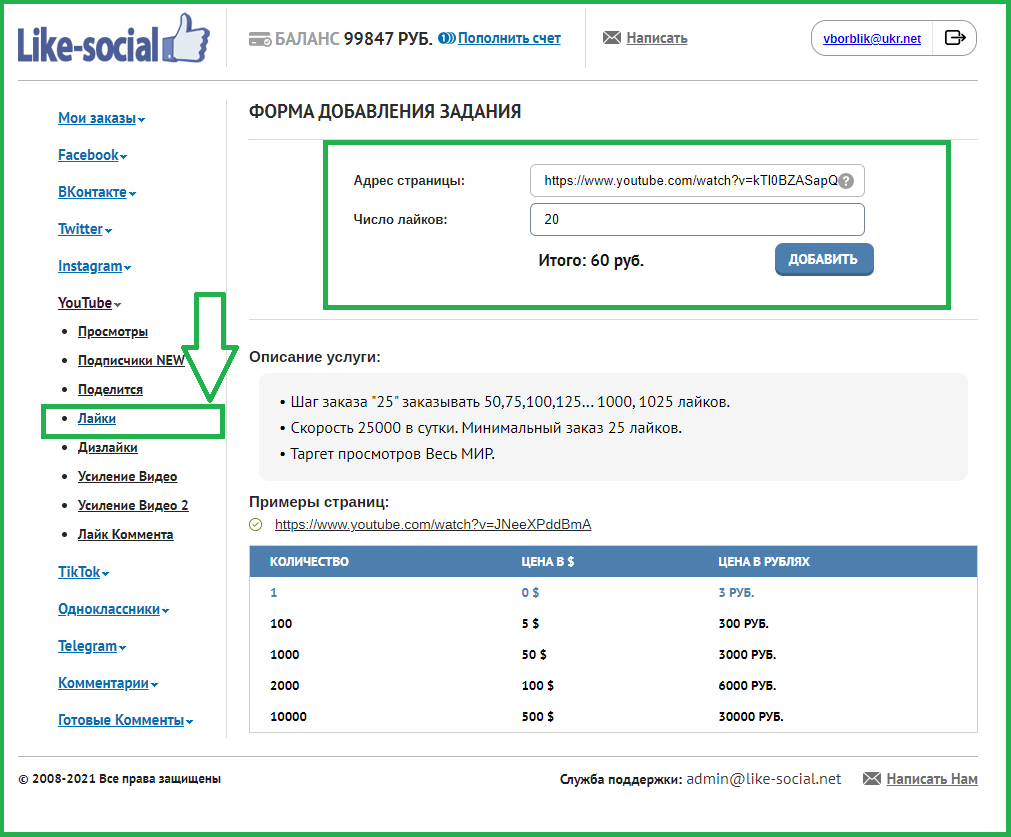Open the example YouTube link JNeeXPddBmA

pyautogui.click(x=433, y=525)
